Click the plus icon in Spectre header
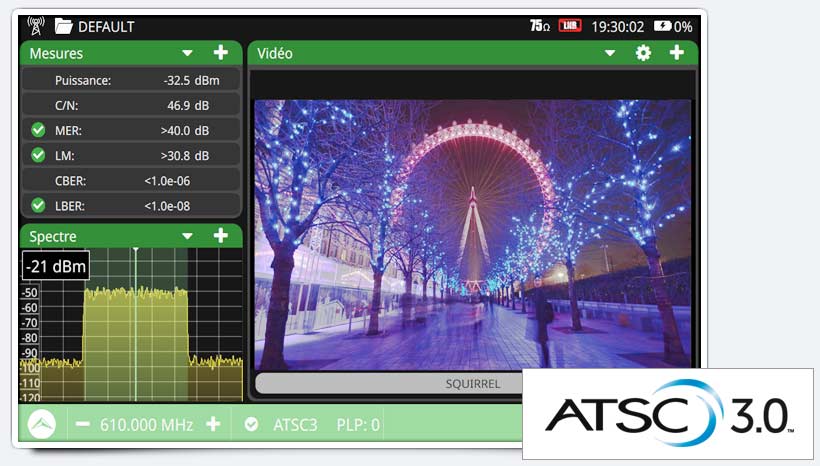 pos(221,235)
